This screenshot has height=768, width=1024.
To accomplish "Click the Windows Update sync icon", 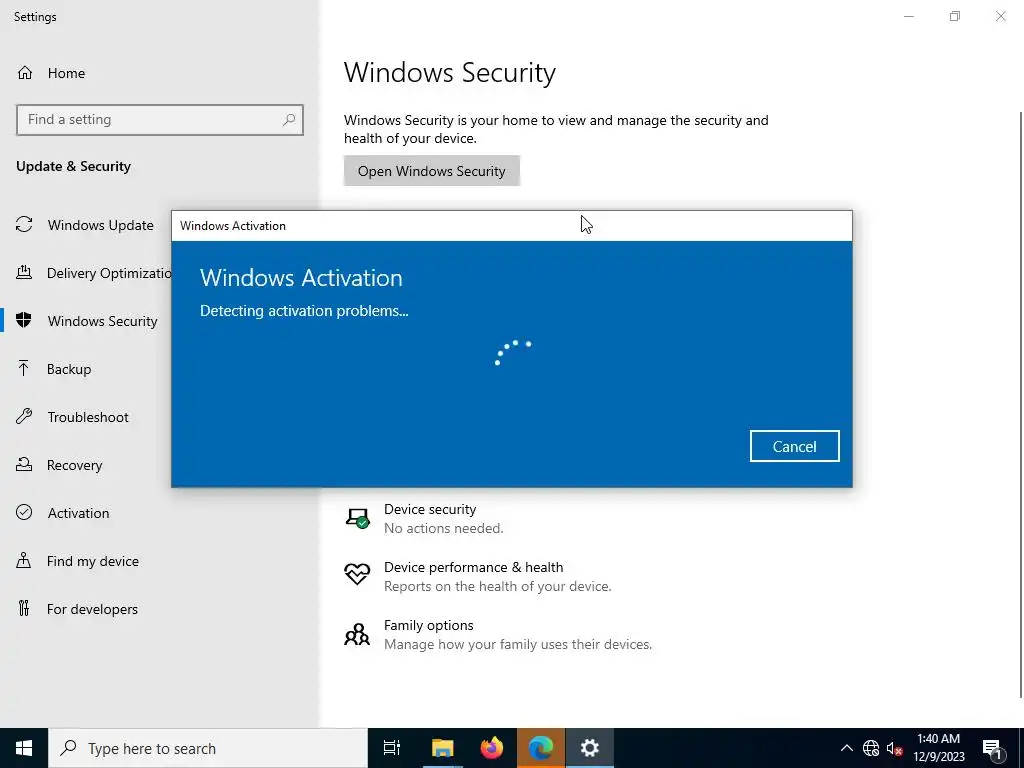I will 24,225.
